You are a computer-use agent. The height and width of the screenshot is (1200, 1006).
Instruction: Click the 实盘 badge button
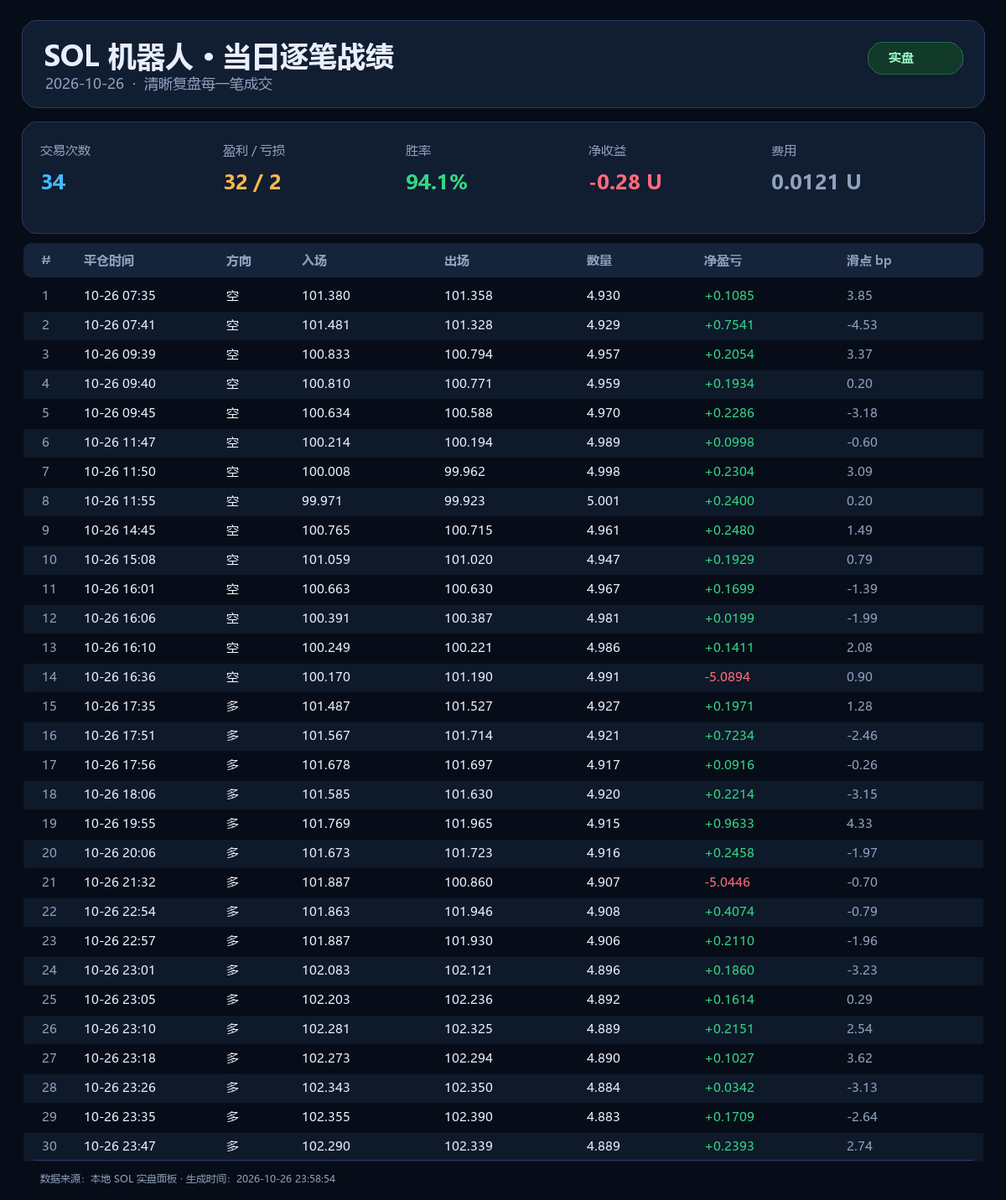click(x=915, y=58)
